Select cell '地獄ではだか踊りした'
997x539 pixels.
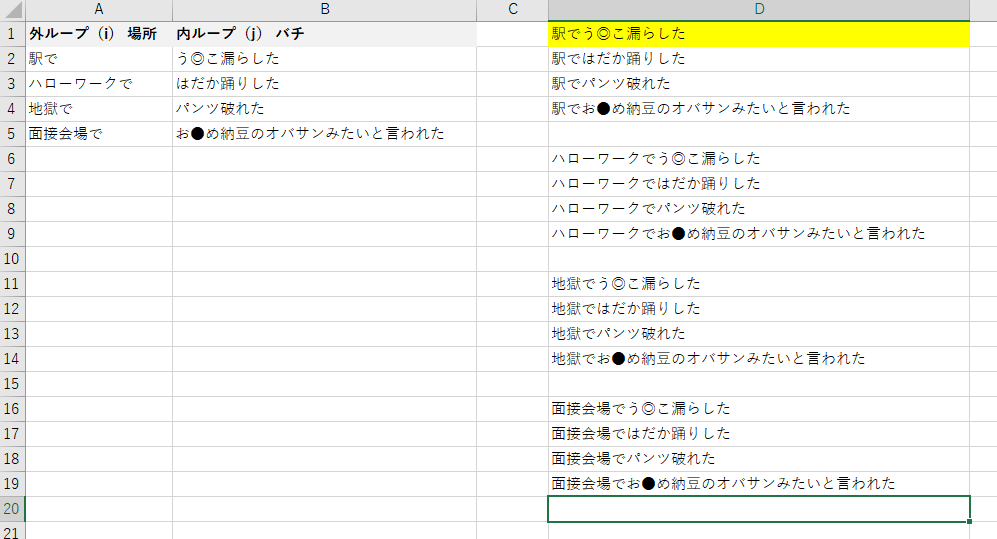[759, 309]
